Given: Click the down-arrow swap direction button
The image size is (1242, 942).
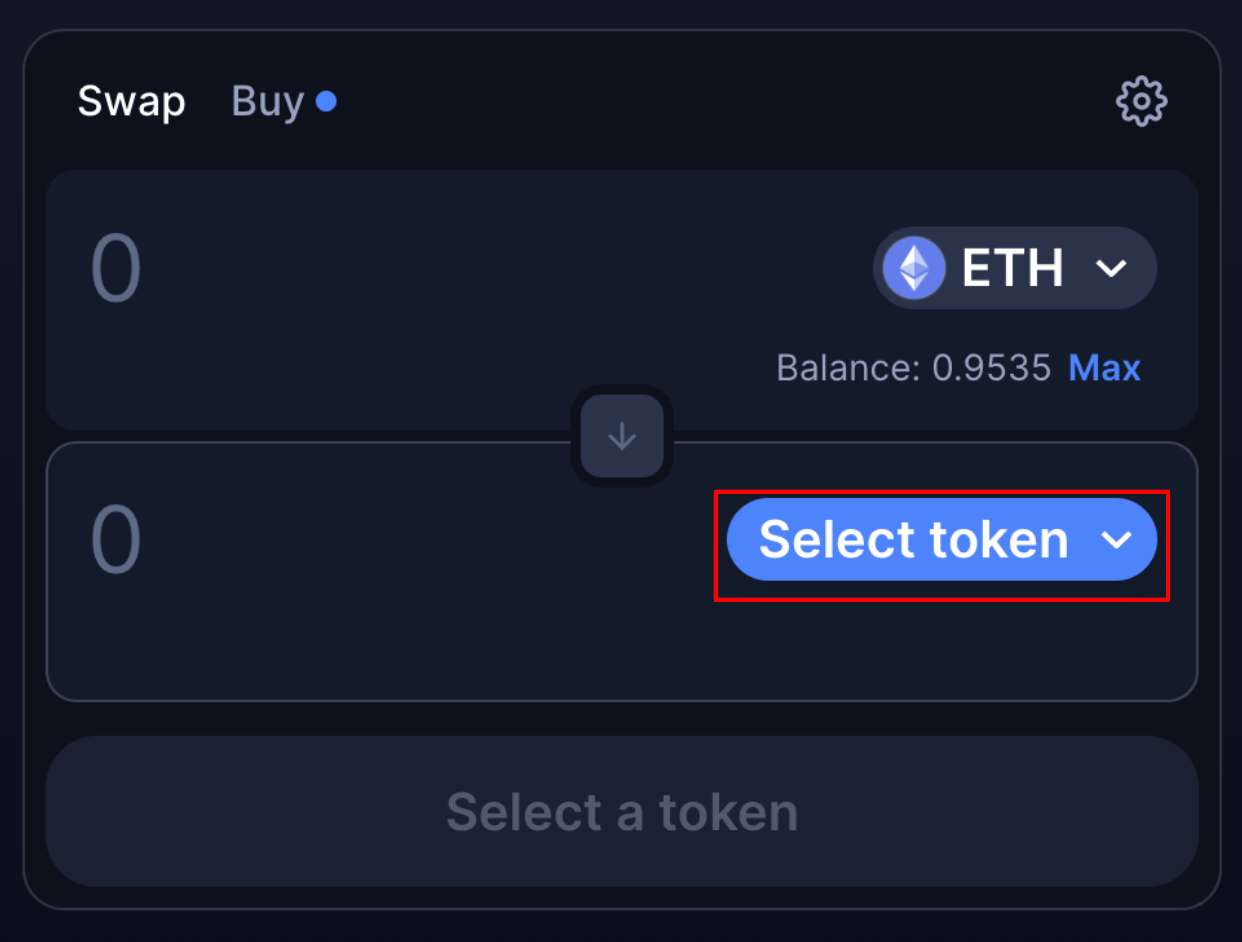Looking at the screenshot, I should tap(622, 436).
